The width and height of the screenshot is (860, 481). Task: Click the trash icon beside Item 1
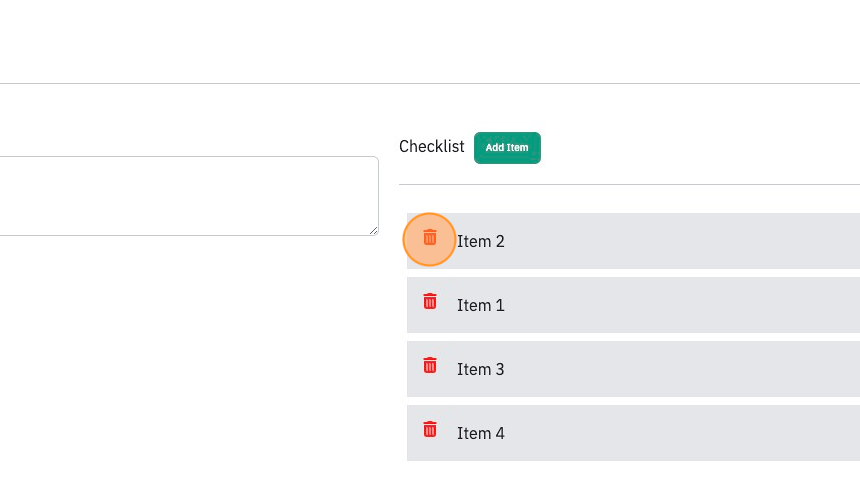point(429,302)
